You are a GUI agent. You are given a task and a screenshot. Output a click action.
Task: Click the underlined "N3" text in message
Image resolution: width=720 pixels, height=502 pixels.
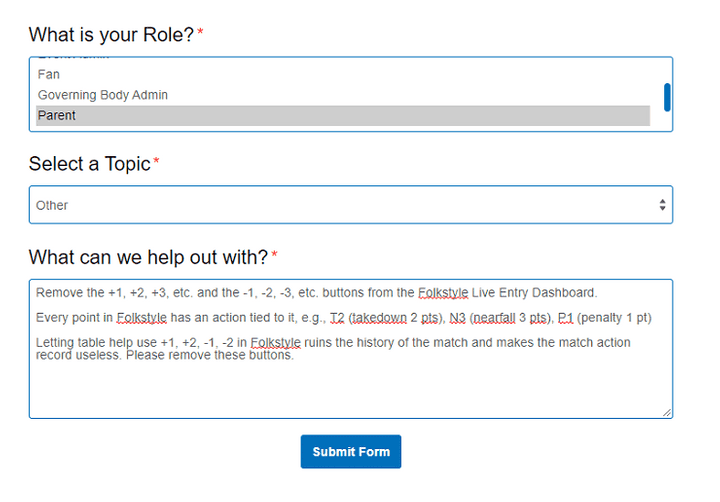[x=458, y=318]
